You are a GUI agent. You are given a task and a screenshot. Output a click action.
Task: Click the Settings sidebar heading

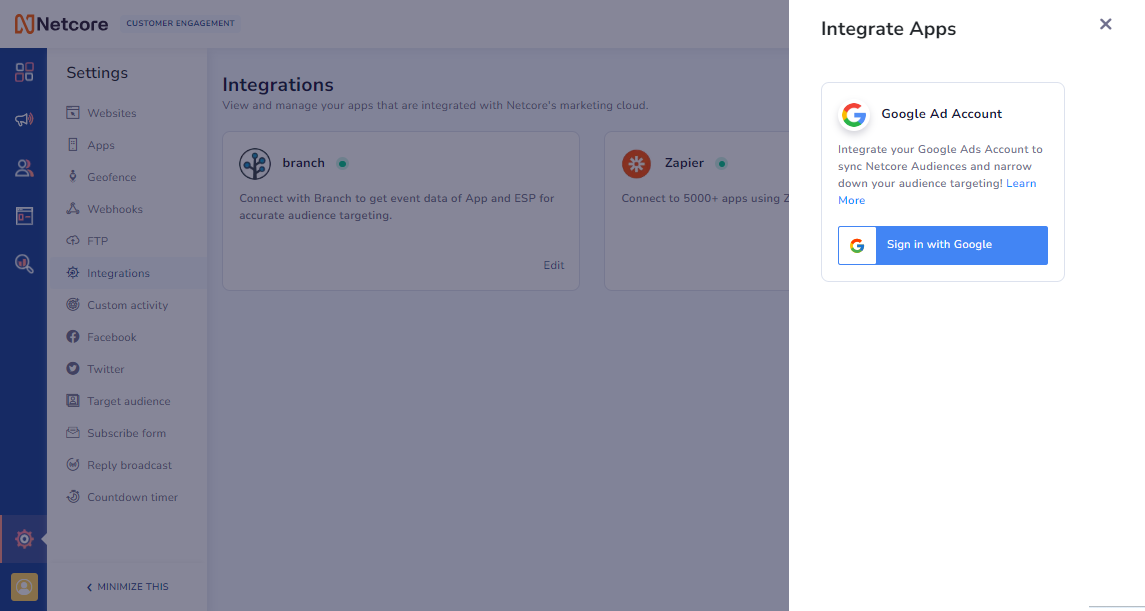pos(97,73)
